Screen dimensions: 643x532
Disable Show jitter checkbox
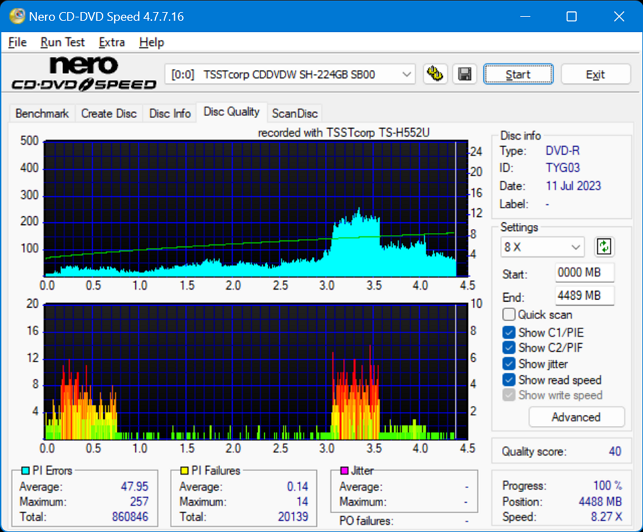pyautogui.click(x=508, y=364)
